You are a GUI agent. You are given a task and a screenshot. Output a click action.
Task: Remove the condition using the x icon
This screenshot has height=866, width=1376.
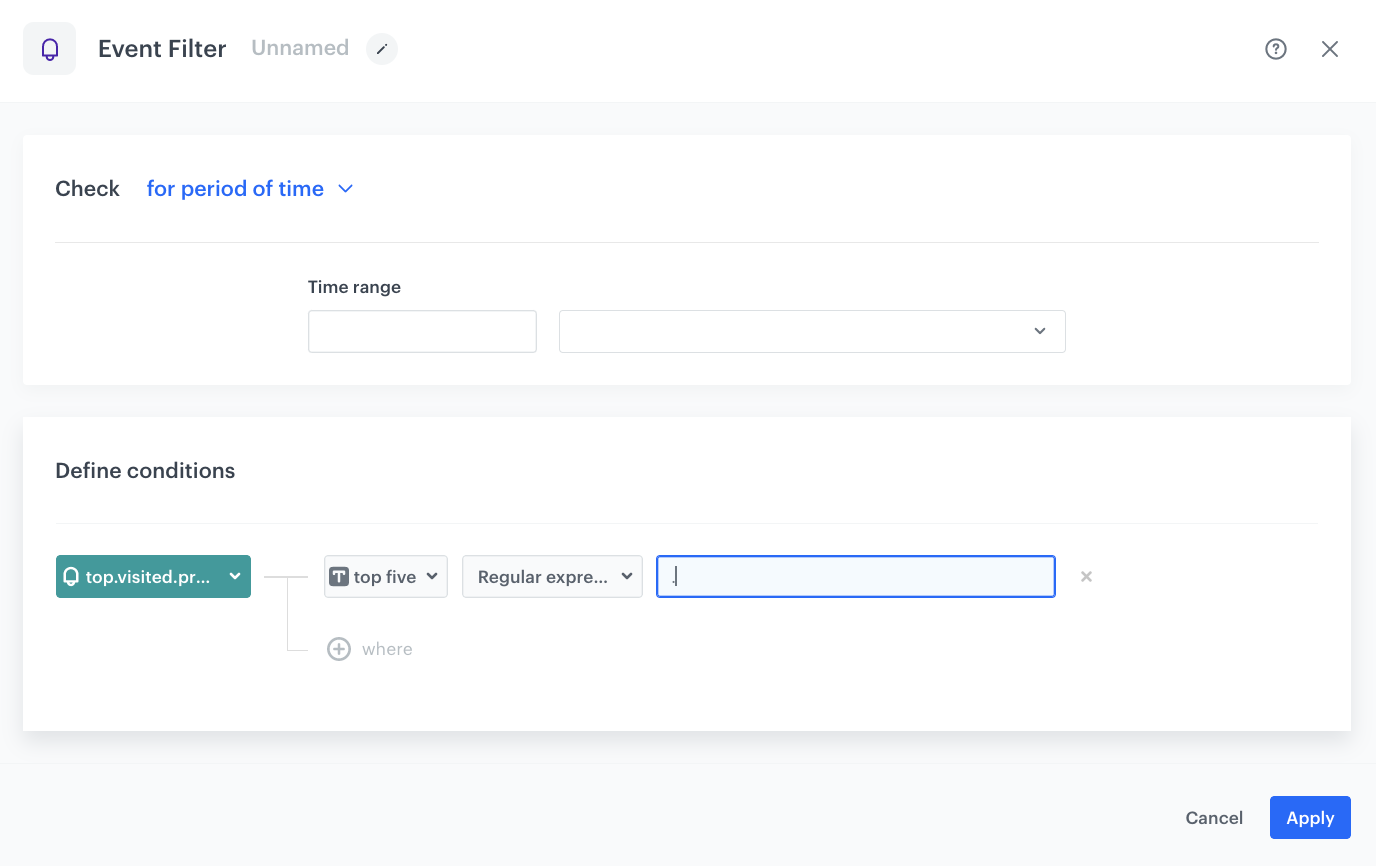pos(1086,576)
